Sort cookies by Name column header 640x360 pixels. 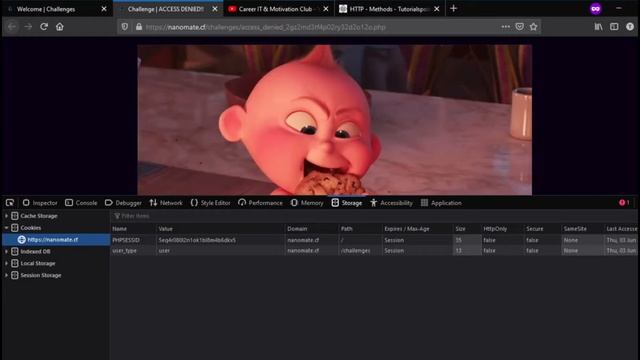[x=133, y=229]
